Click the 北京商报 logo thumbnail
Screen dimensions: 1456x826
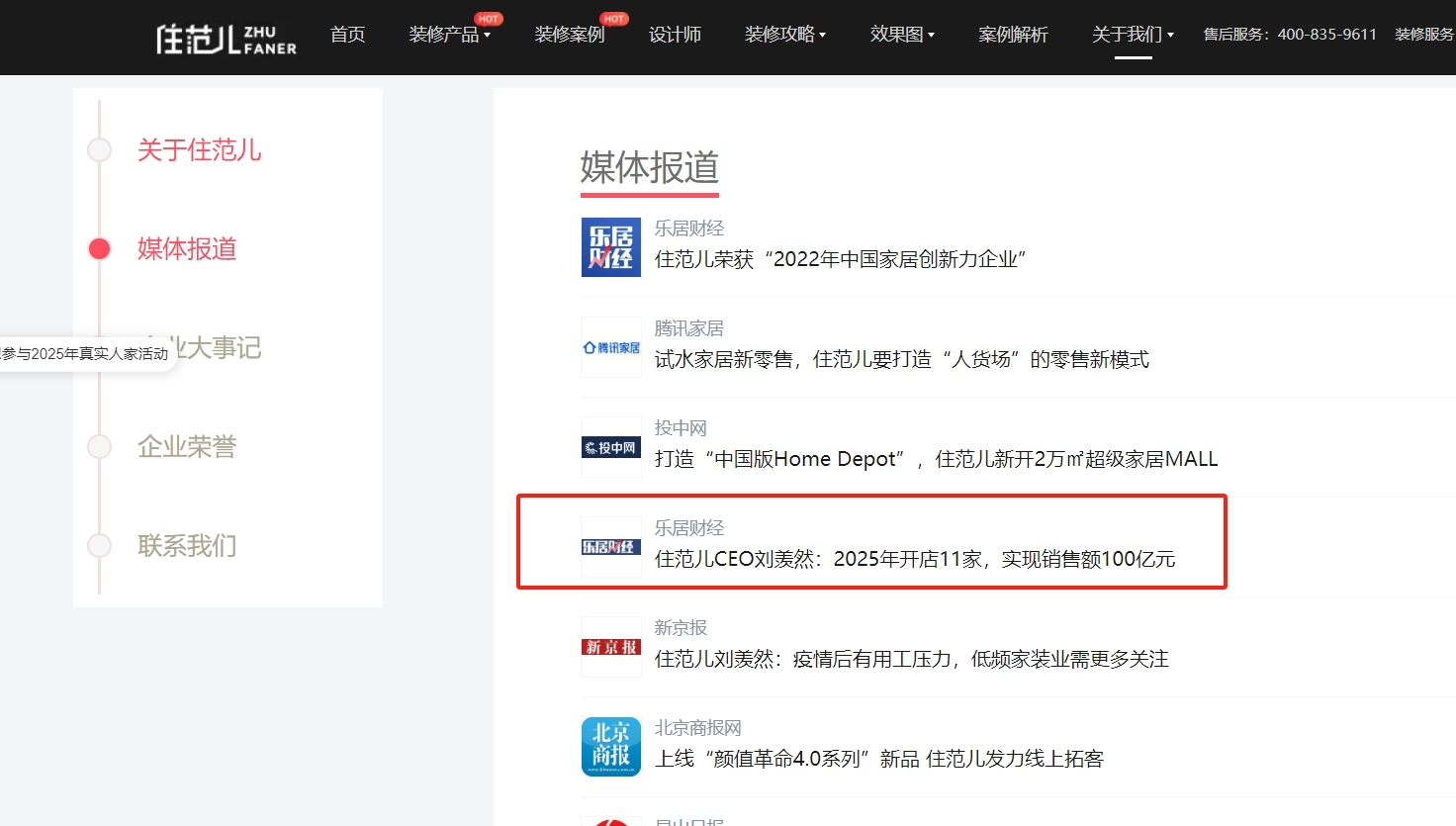[610, 746]
